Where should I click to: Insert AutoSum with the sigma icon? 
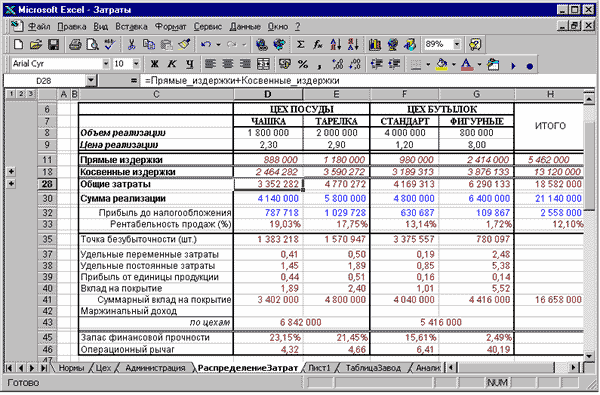301,45
